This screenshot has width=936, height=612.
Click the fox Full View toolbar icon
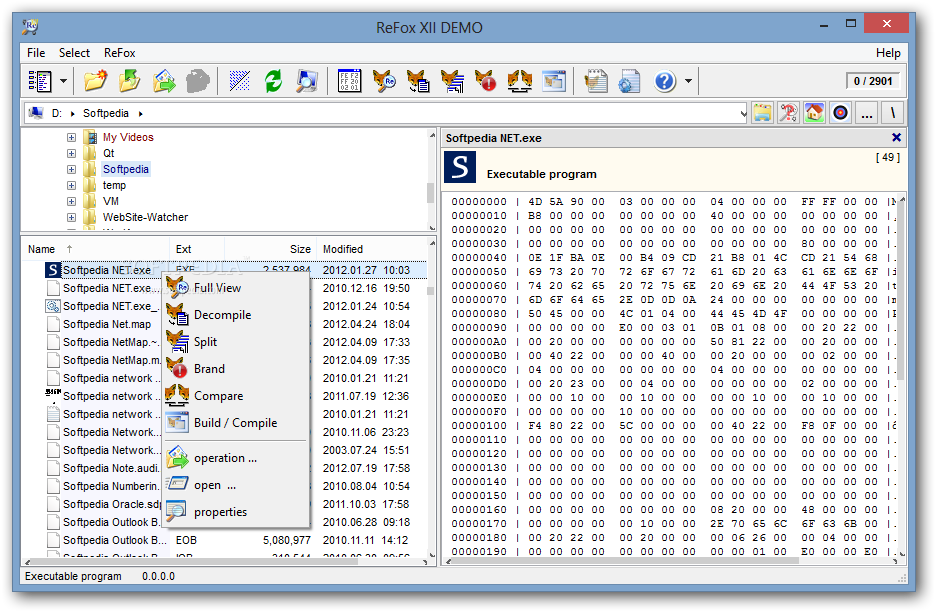click(384, 81)
